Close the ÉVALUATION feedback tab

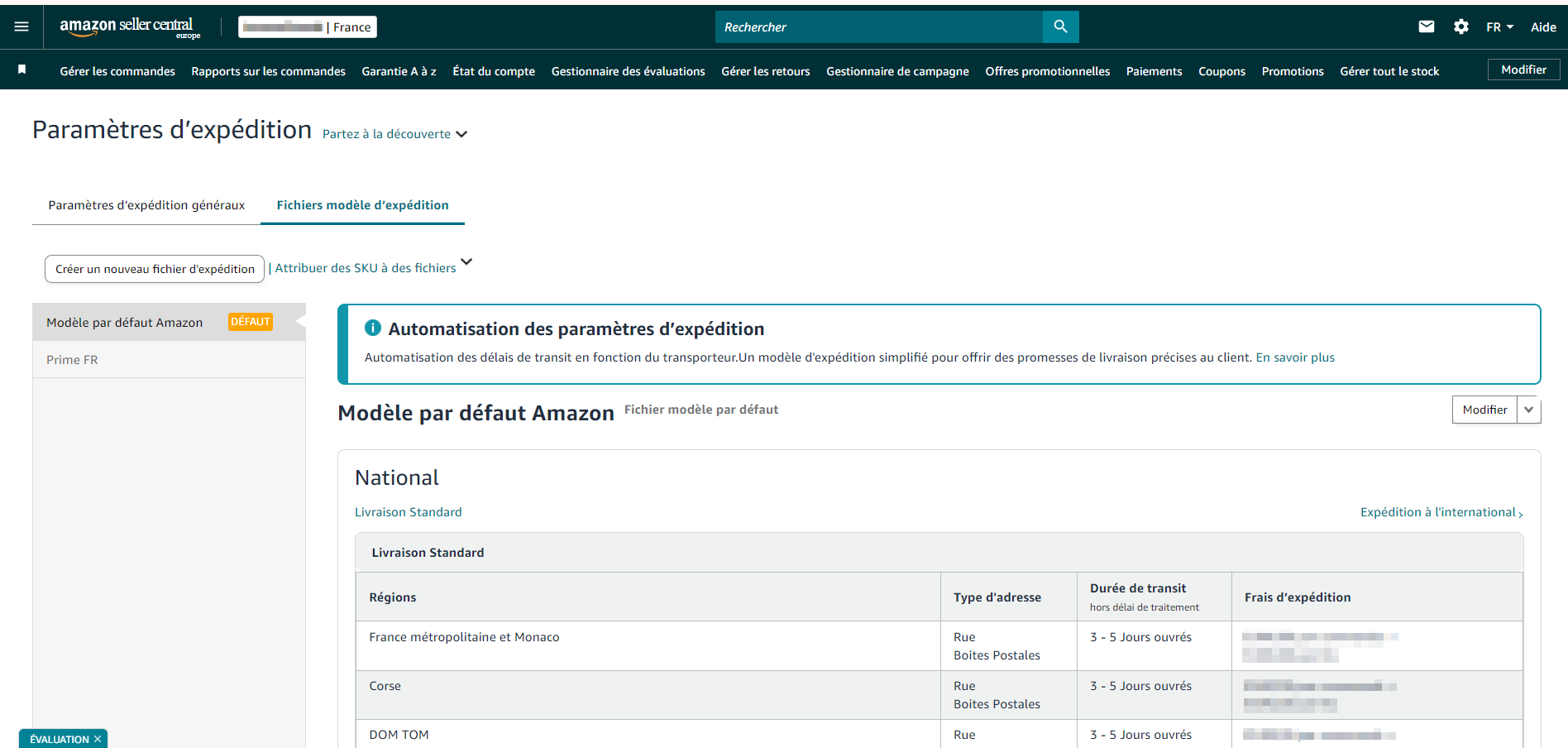point(98,739)
